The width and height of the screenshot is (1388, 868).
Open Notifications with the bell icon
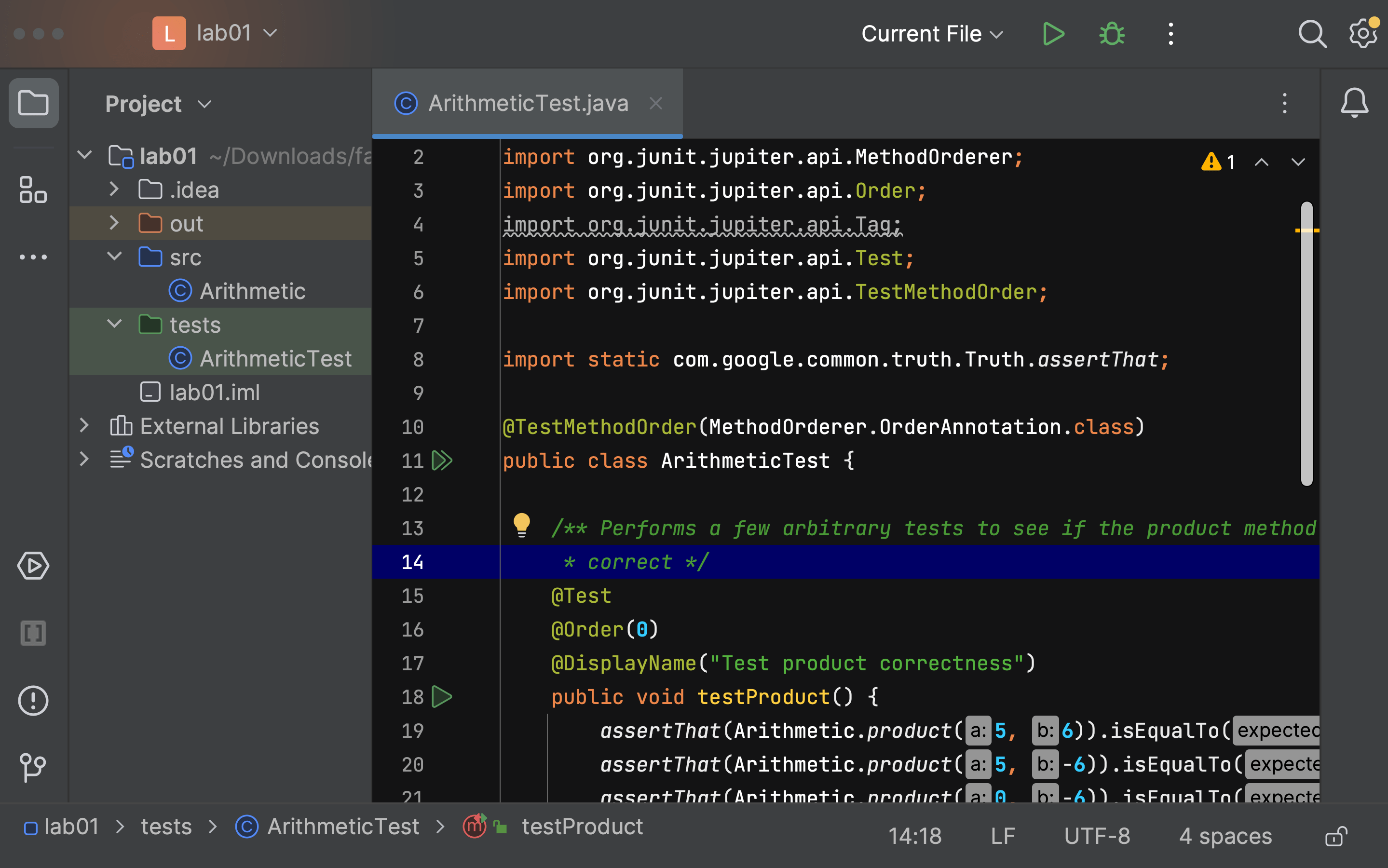(x=1354, y=103)
